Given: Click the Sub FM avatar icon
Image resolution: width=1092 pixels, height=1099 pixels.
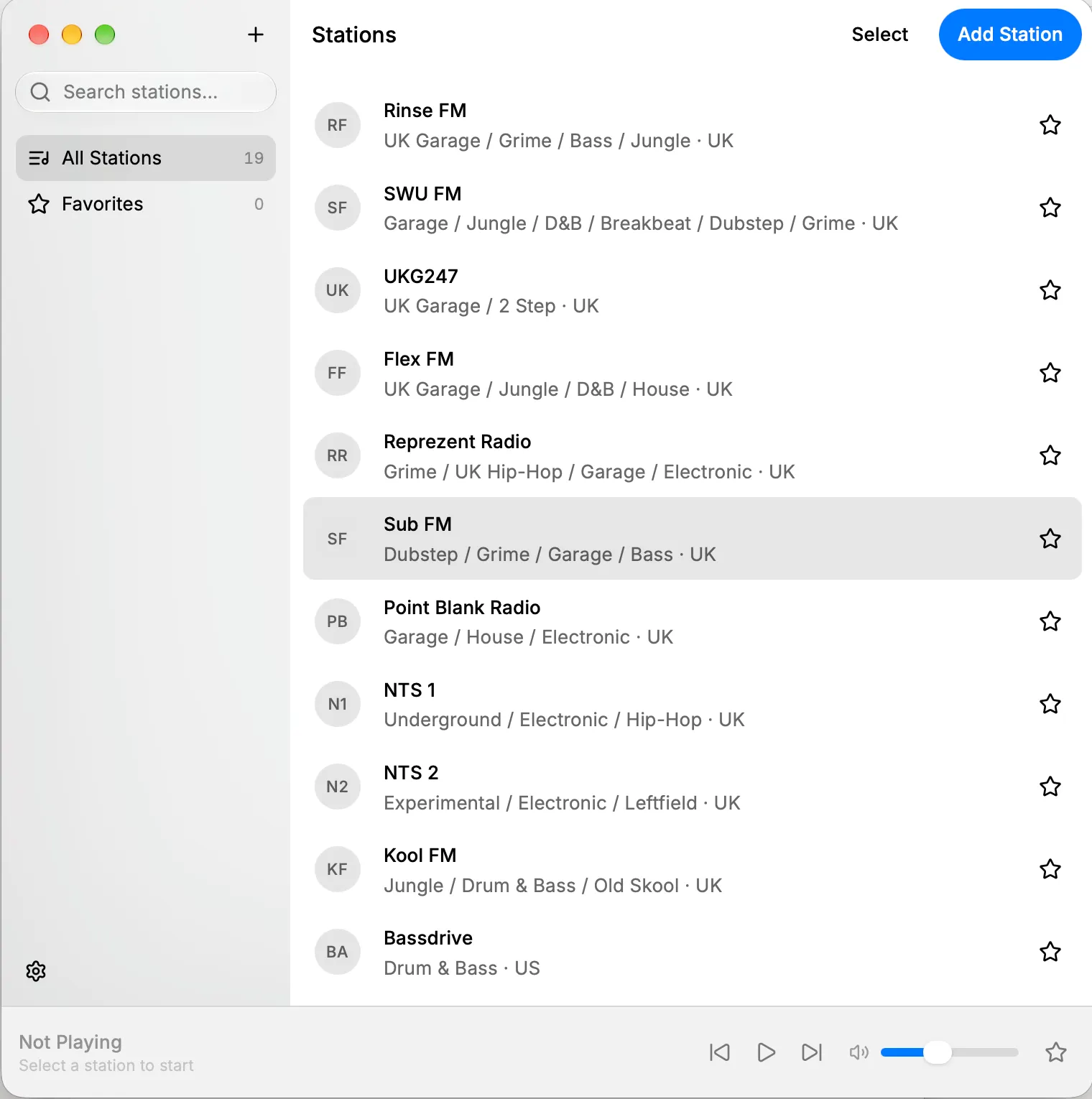Looking at the screenshot, I should click(x=337, y=539).
